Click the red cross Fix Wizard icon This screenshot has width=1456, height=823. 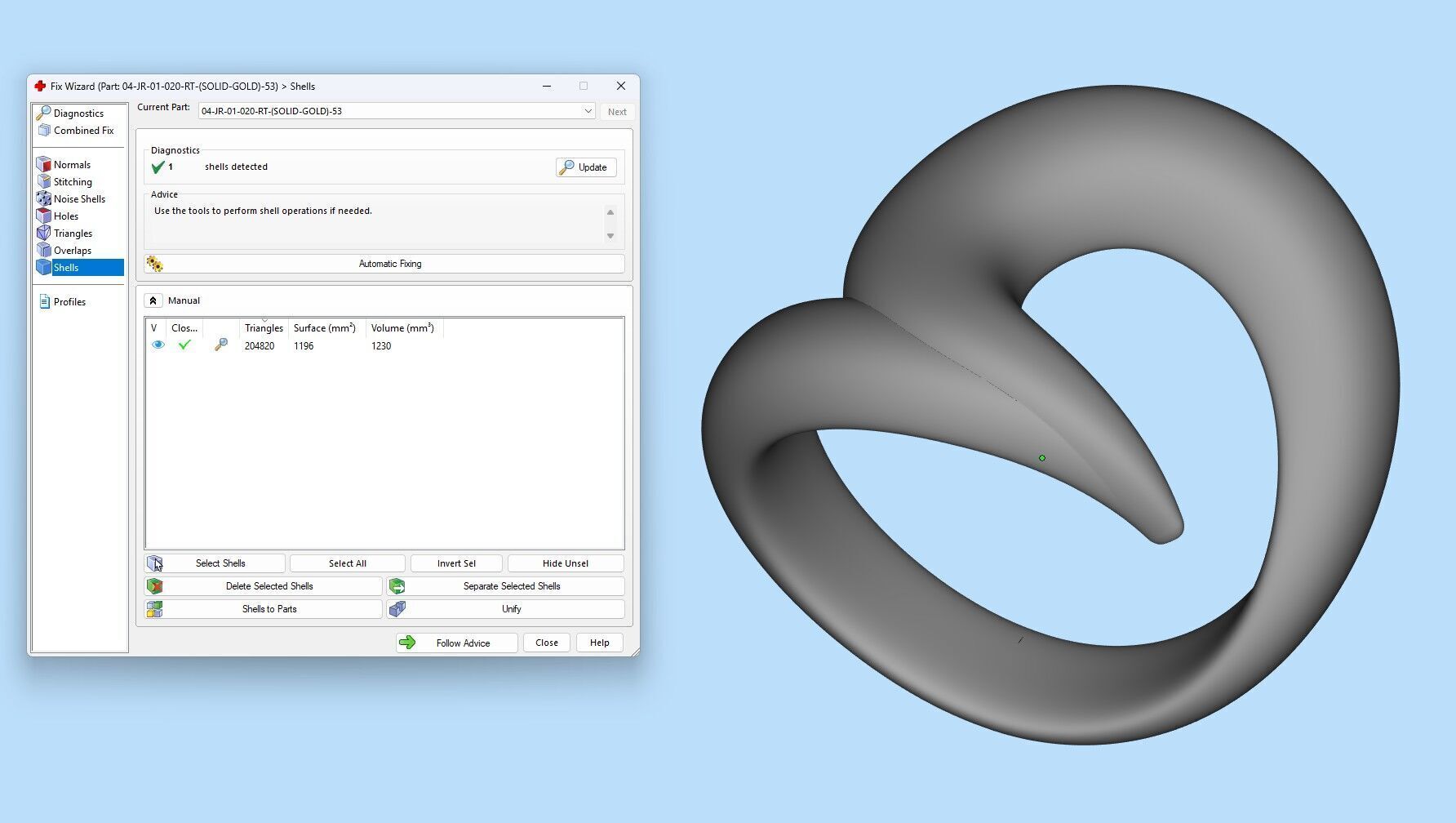(40, 86)
